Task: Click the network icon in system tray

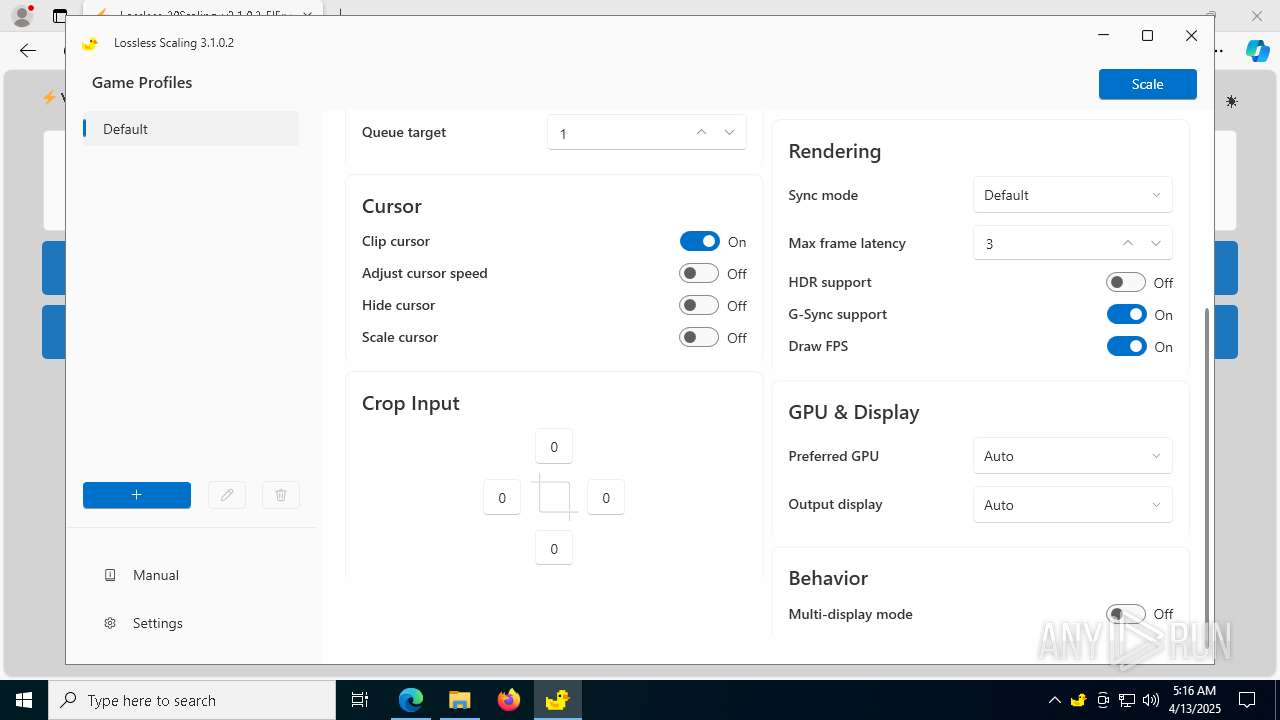Action: tap(1127, 700)
